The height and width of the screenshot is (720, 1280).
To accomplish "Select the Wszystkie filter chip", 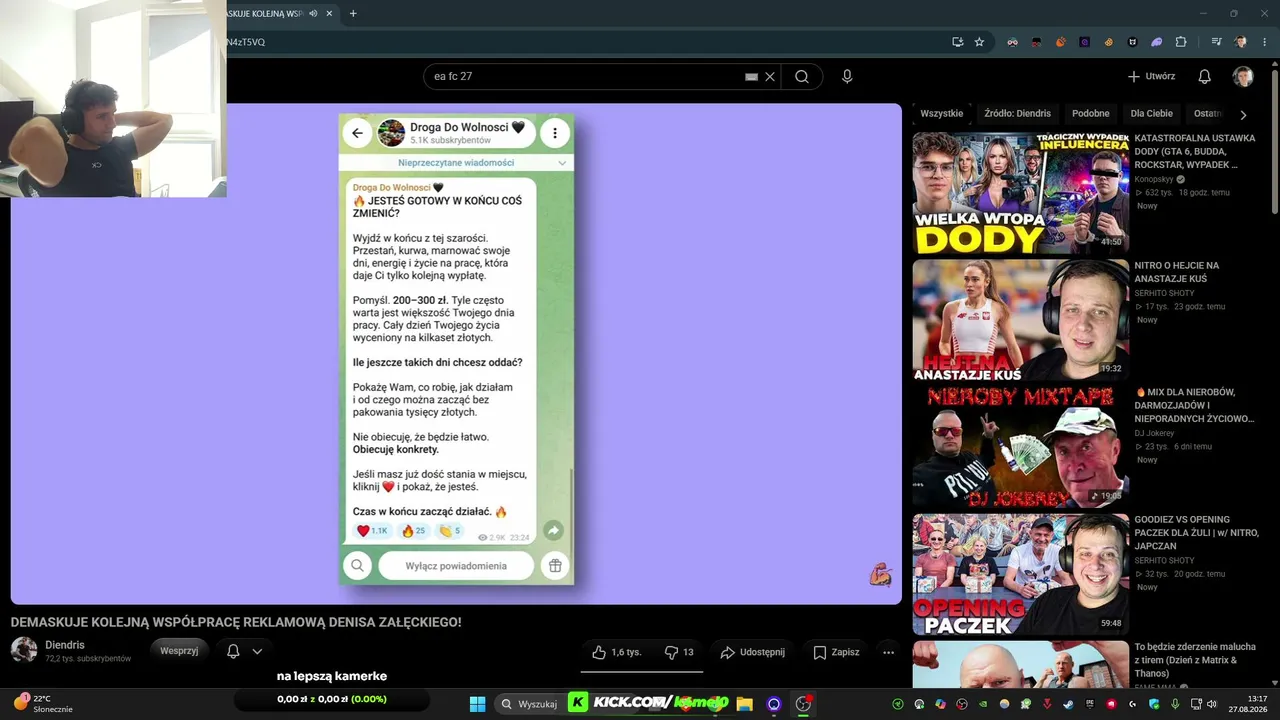I will (942, 114).
